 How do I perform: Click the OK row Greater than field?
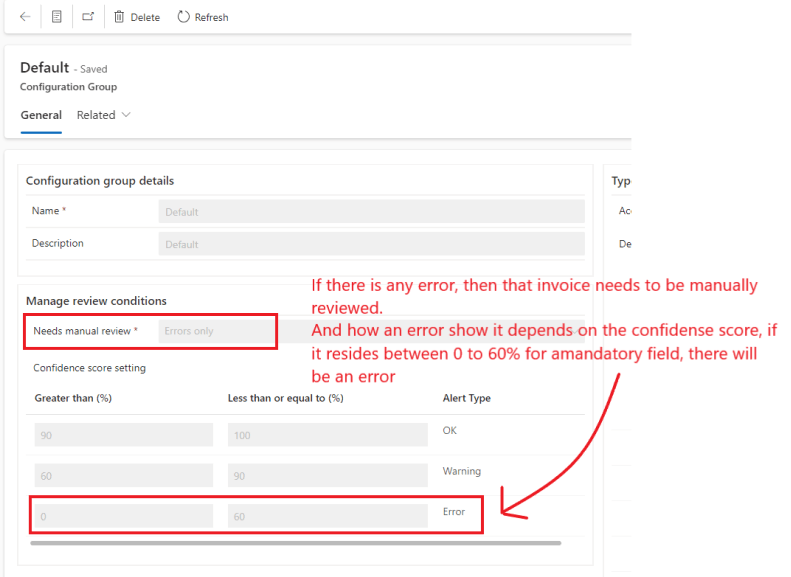[x=123, y=435]
